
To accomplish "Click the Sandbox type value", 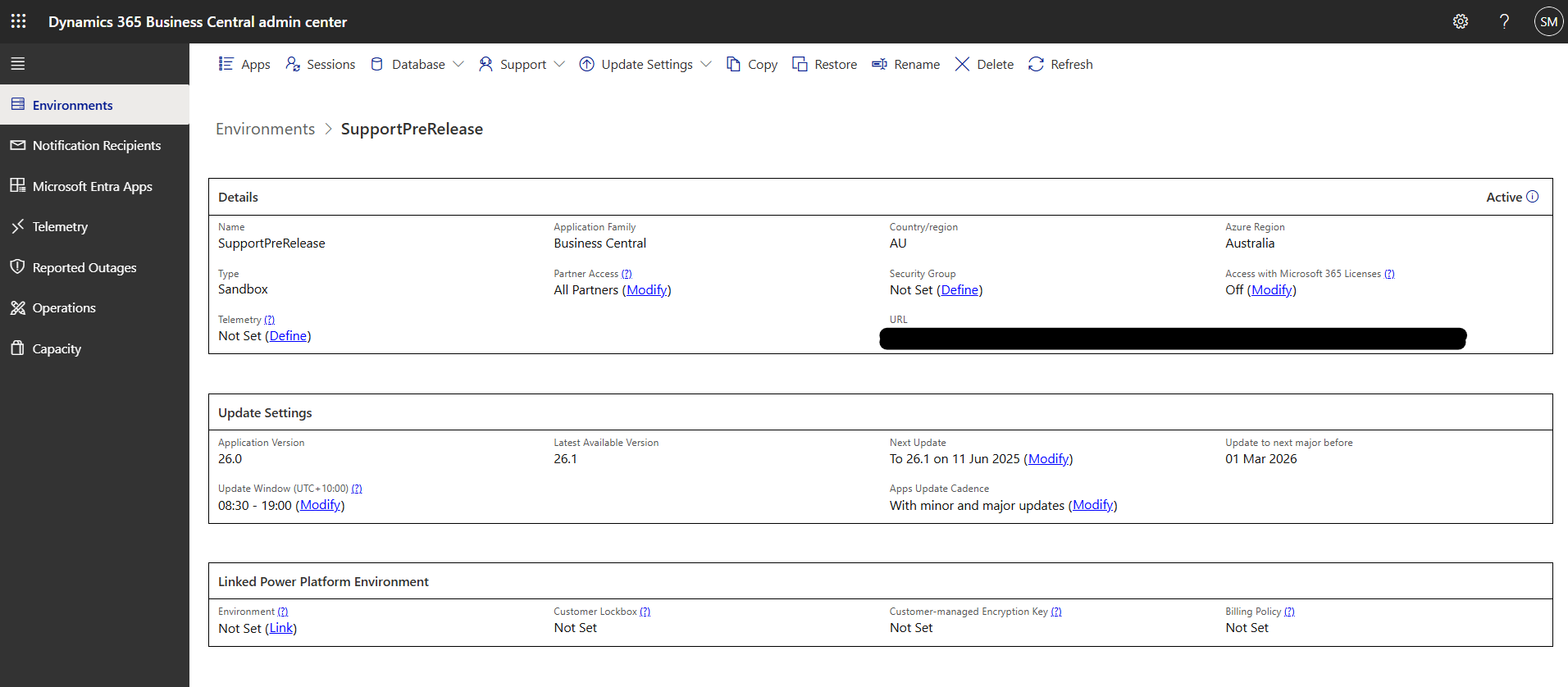I will [243, 289].
